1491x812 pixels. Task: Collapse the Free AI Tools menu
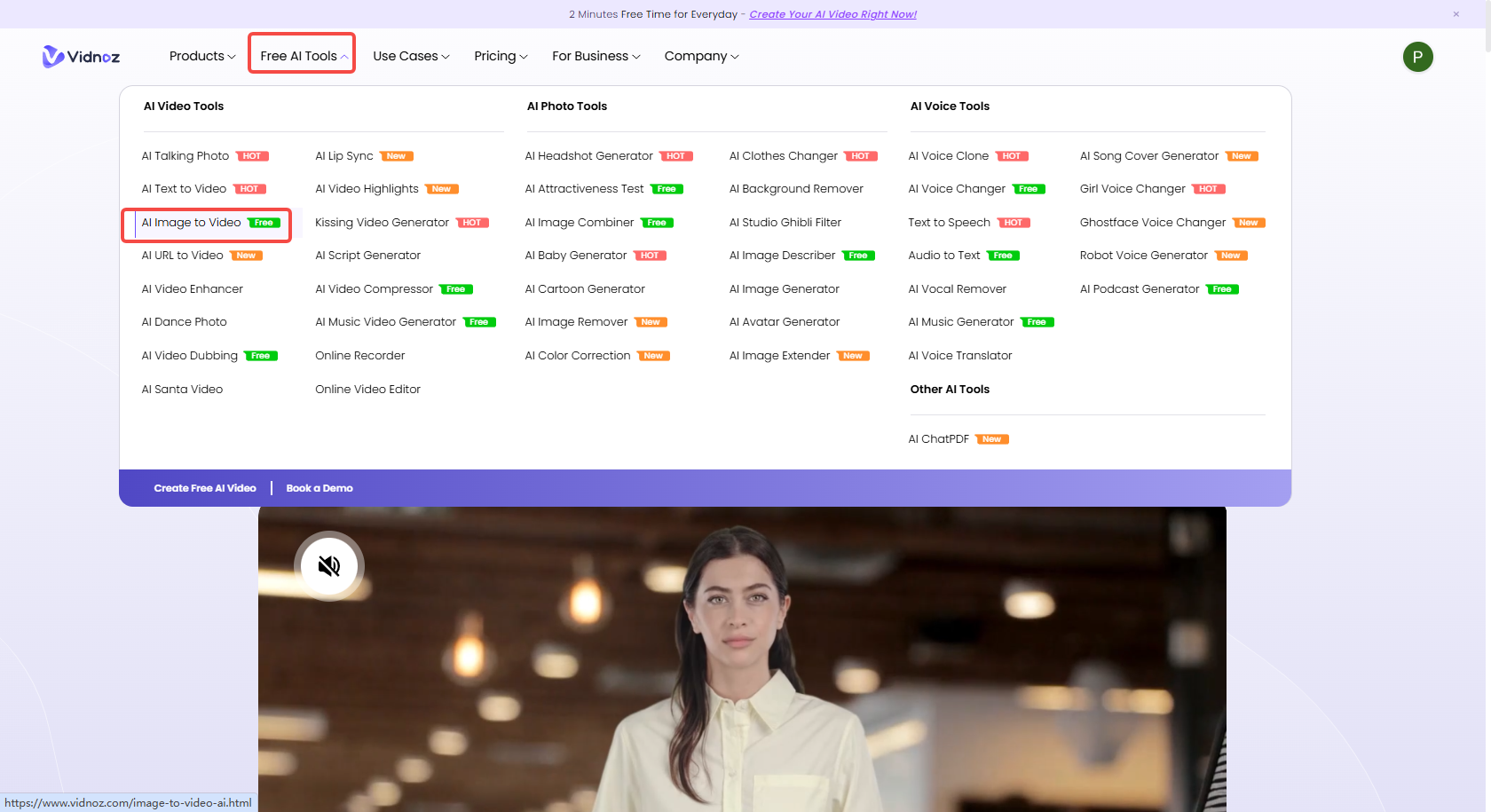click(303, 56)
